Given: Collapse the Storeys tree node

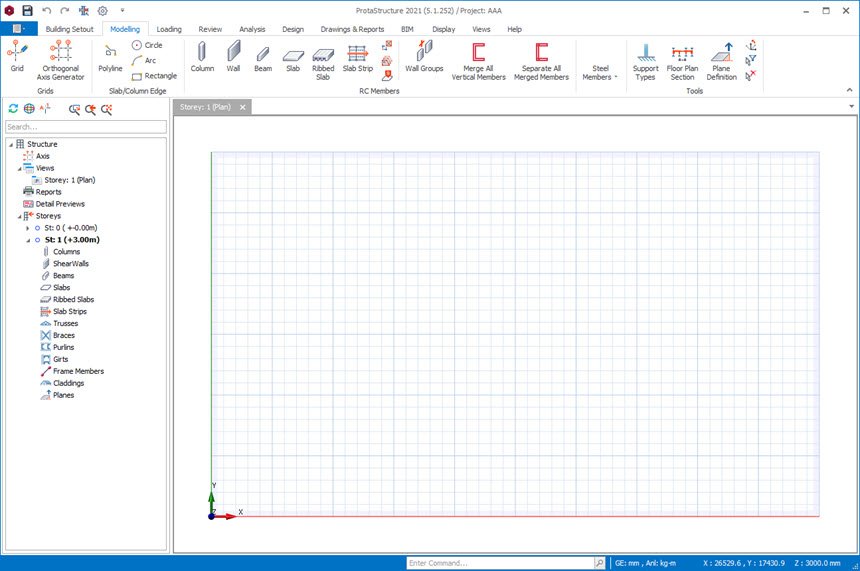Looking at the screenshot, I should coord(19,216).
